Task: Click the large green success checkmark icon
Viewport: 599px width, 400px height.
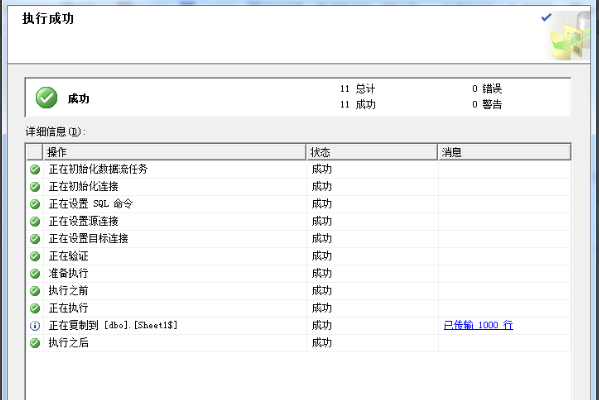Action: (x=47, y=98)
